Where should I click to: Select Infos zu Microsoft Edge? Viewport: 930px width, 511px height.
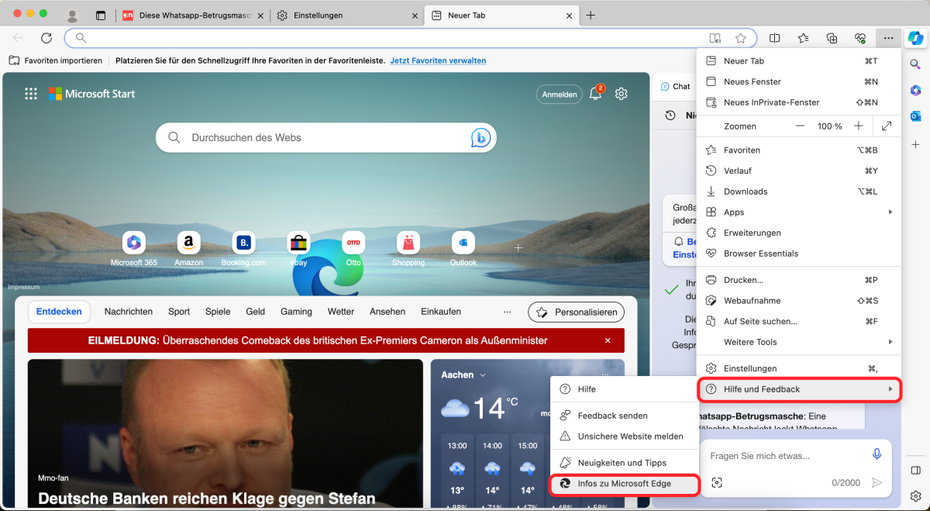[x=625, y=484]
